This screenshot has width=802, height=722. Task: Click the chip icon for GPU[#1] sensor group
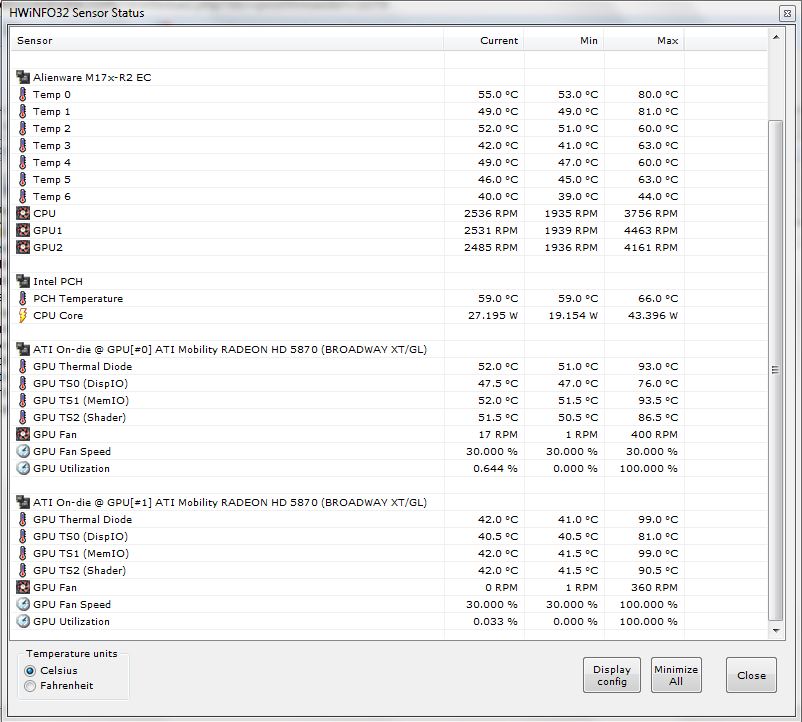click(23, 502)
